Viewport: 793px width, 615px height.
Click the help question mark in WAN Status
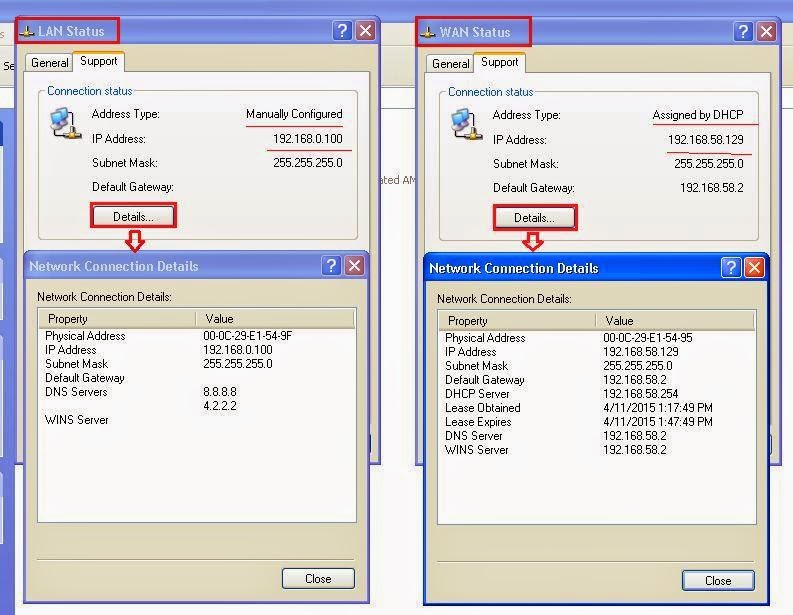[x=743, y=32]
